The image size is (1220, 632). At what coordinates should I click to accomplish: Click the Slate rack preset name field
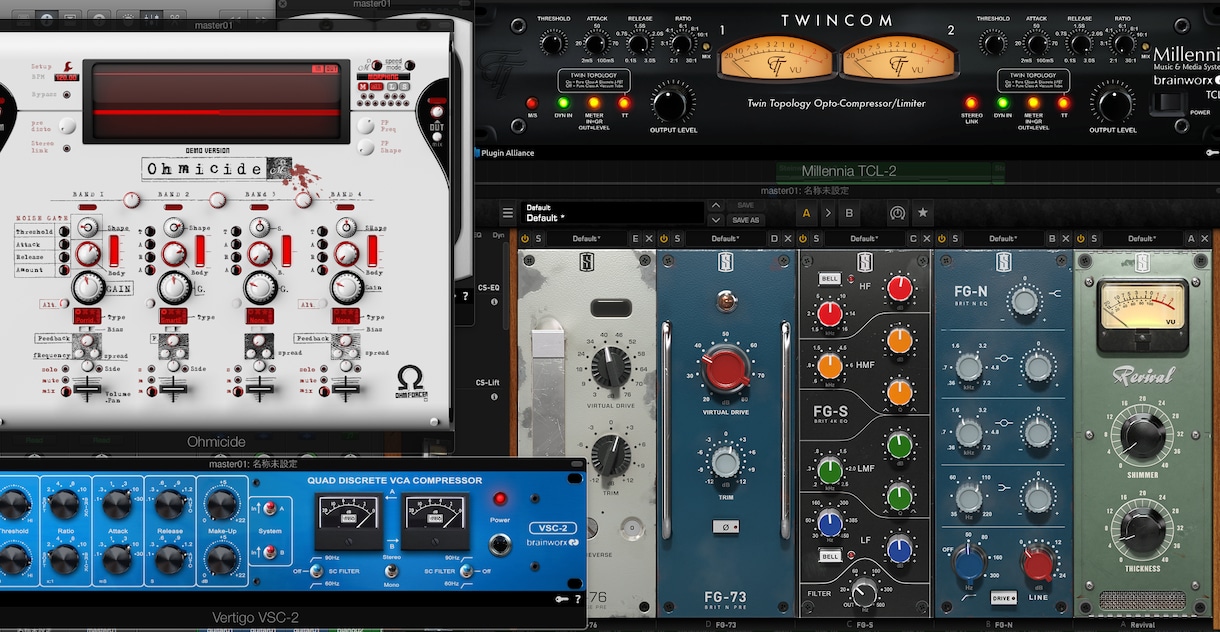tap(612, 213)
